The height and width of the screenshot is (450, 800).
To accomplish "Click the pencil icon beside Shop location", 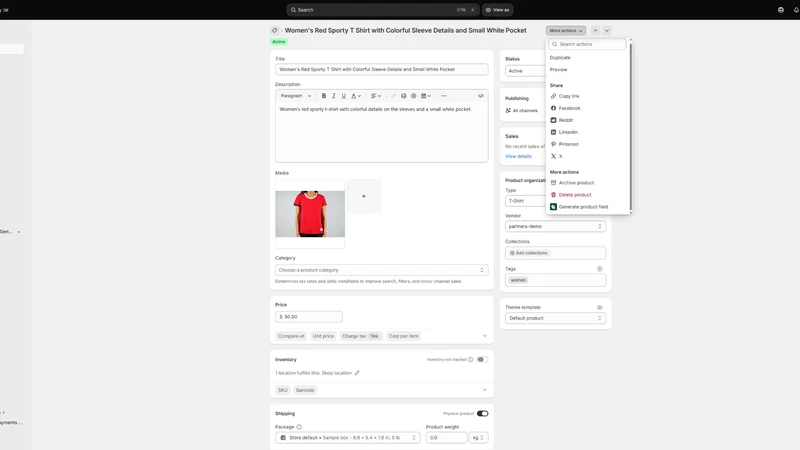I will (x=357, y=373).
